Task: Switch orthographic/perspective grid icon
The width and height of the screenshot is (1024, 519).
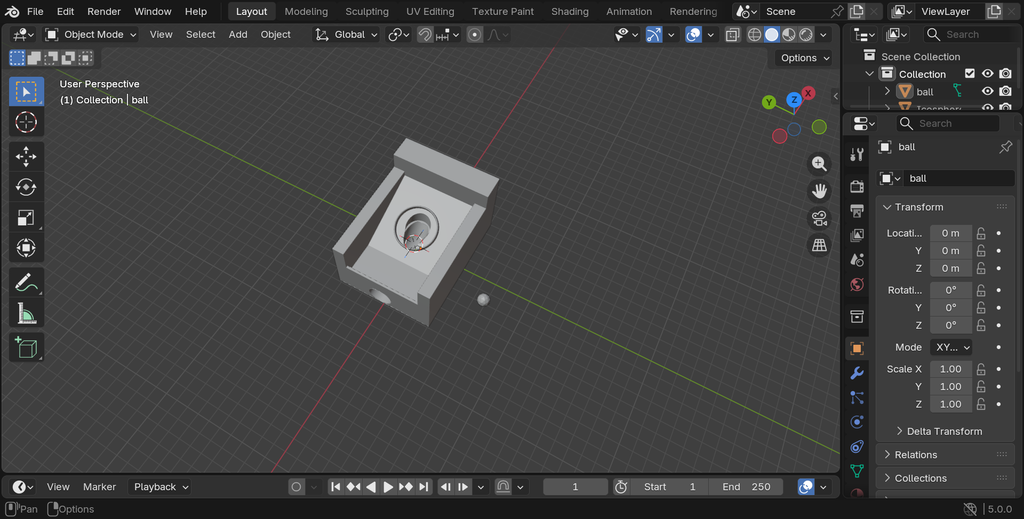Action: (x=819, y=245)
